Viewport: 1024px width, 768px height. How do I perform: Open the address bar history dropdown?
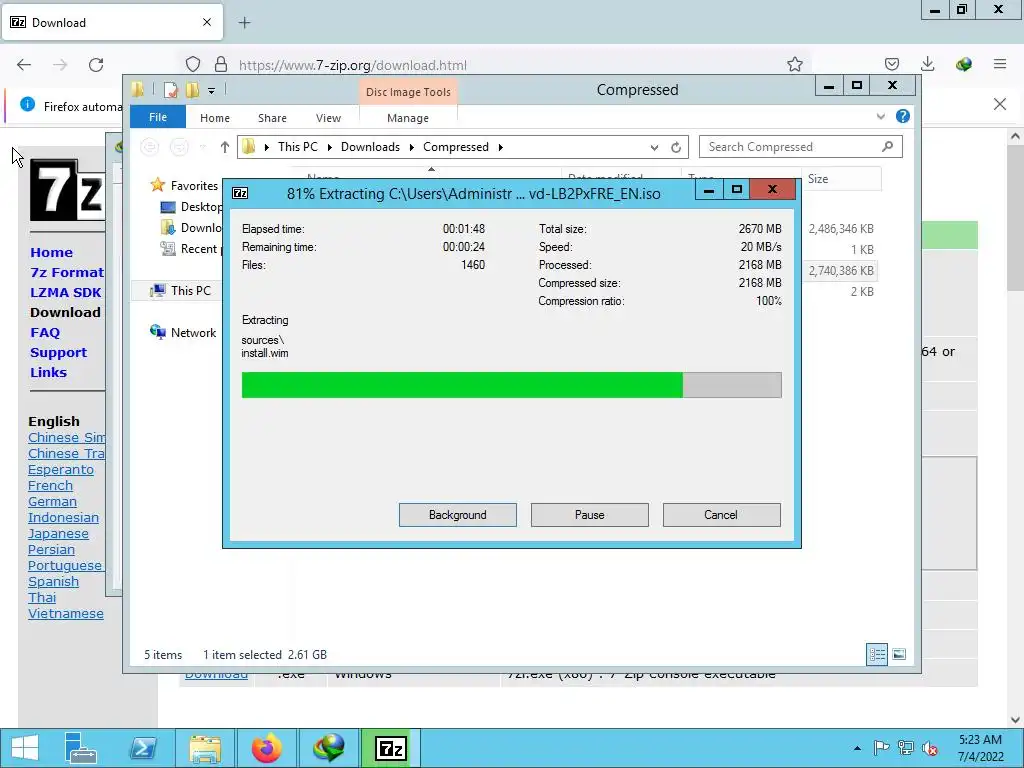tap(654, 148)
